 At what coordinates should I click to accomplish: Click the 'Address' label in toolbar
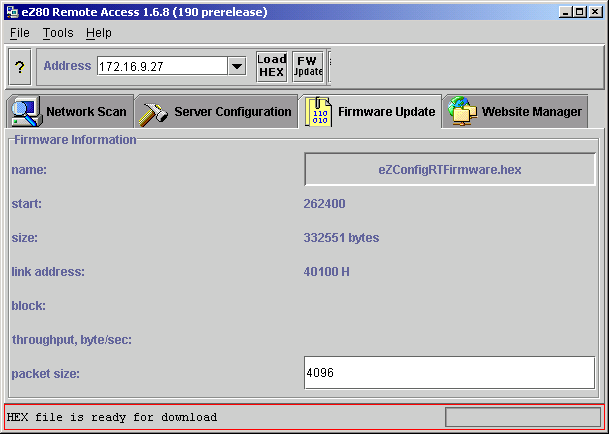click(x=67, y=66)
